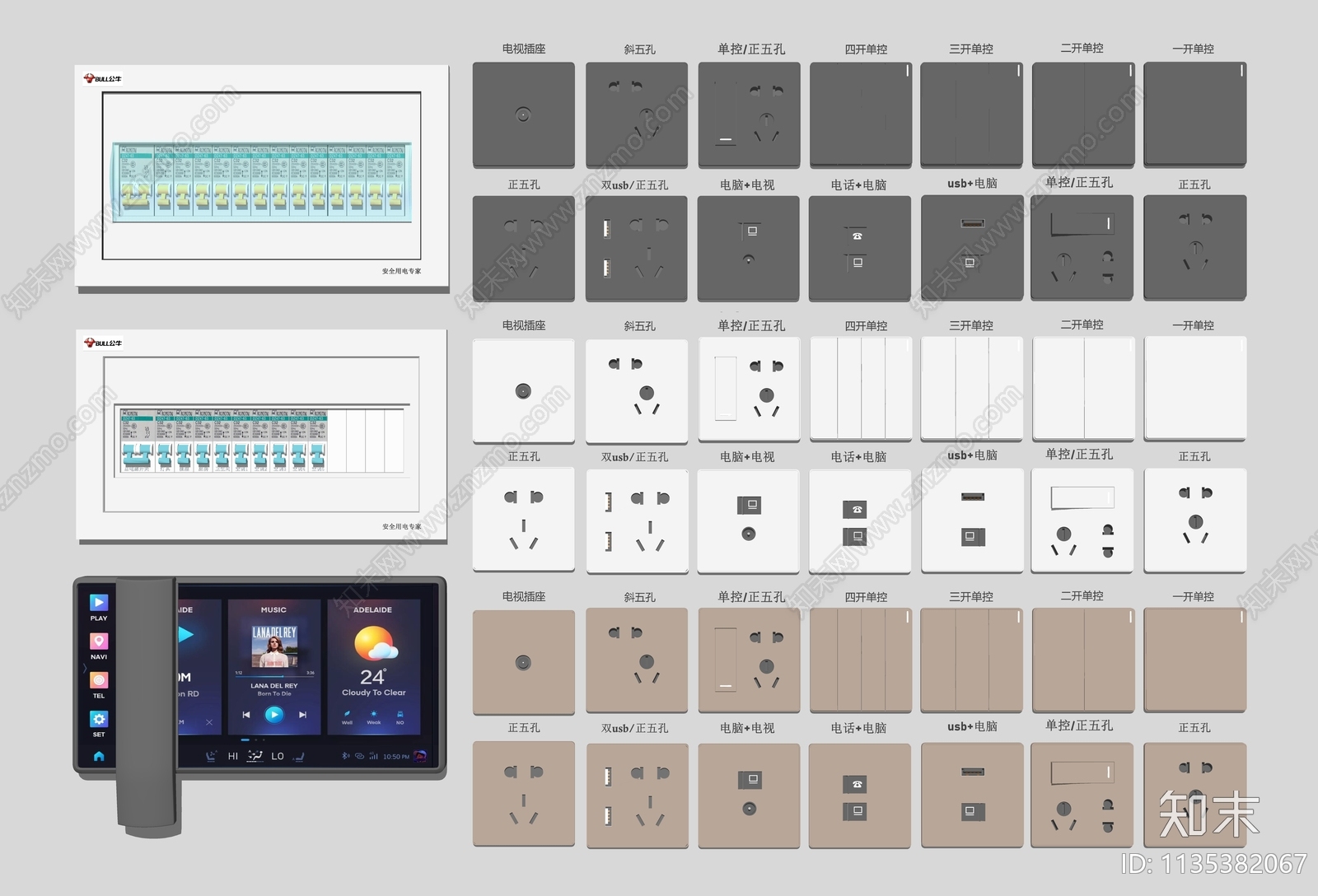The width and height of the screenshot is (1318, 896).
Task: Skip to previous track in MUSIC card
Action: [x=245, y=715]
